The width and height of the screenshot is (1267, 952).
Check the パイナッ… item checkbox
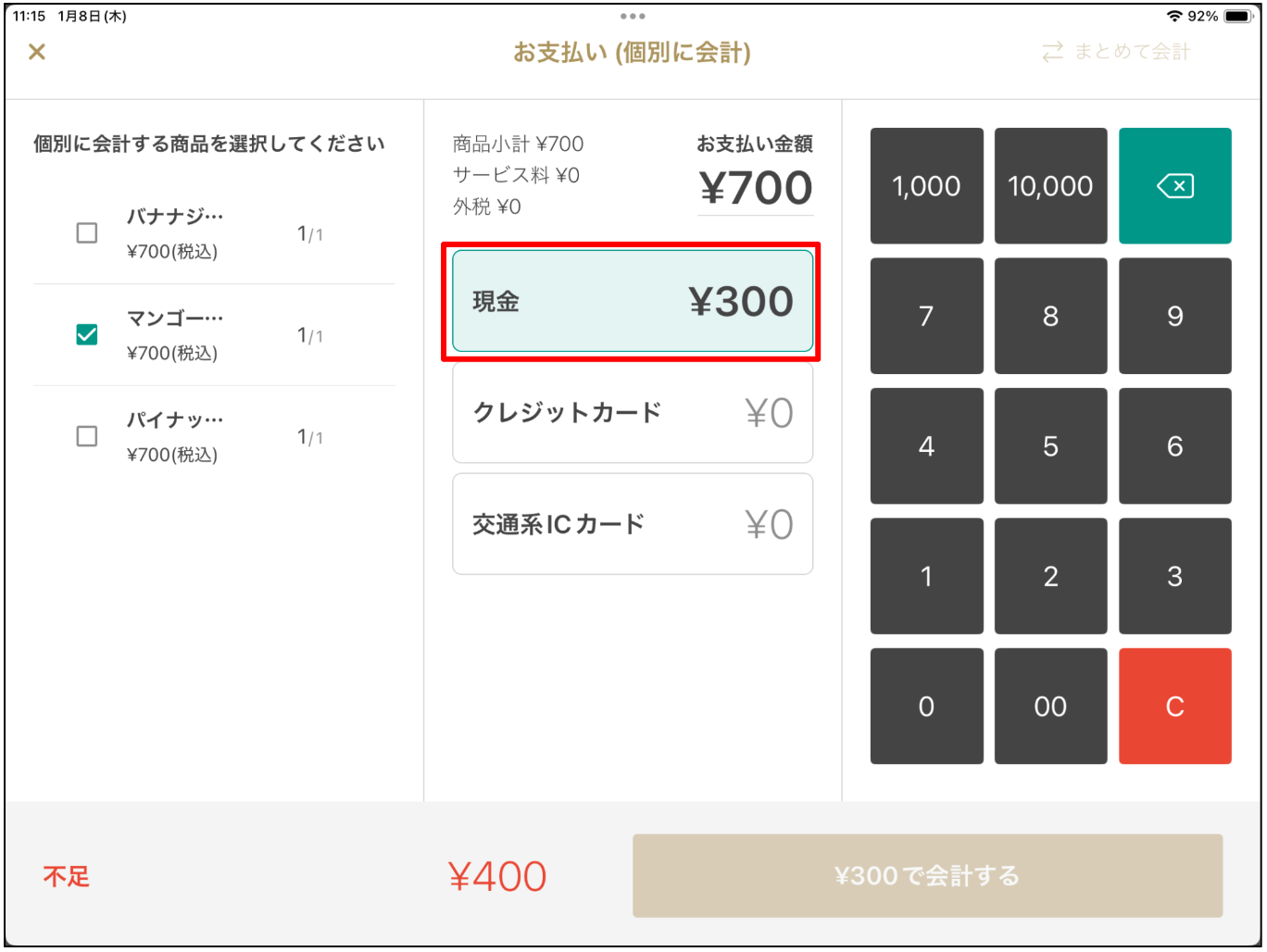pos(87,436)
